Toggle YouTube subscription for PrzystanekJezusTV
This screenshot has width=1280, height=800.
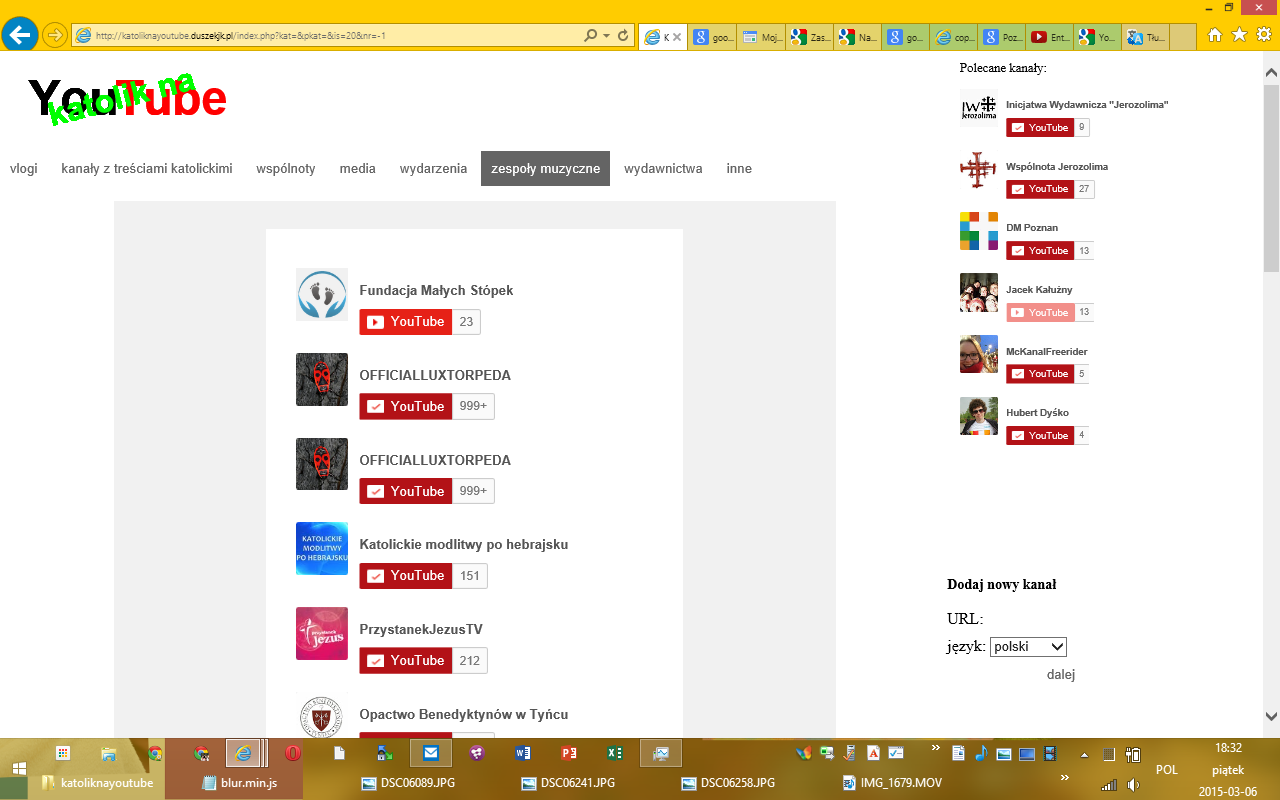[406, 661]
